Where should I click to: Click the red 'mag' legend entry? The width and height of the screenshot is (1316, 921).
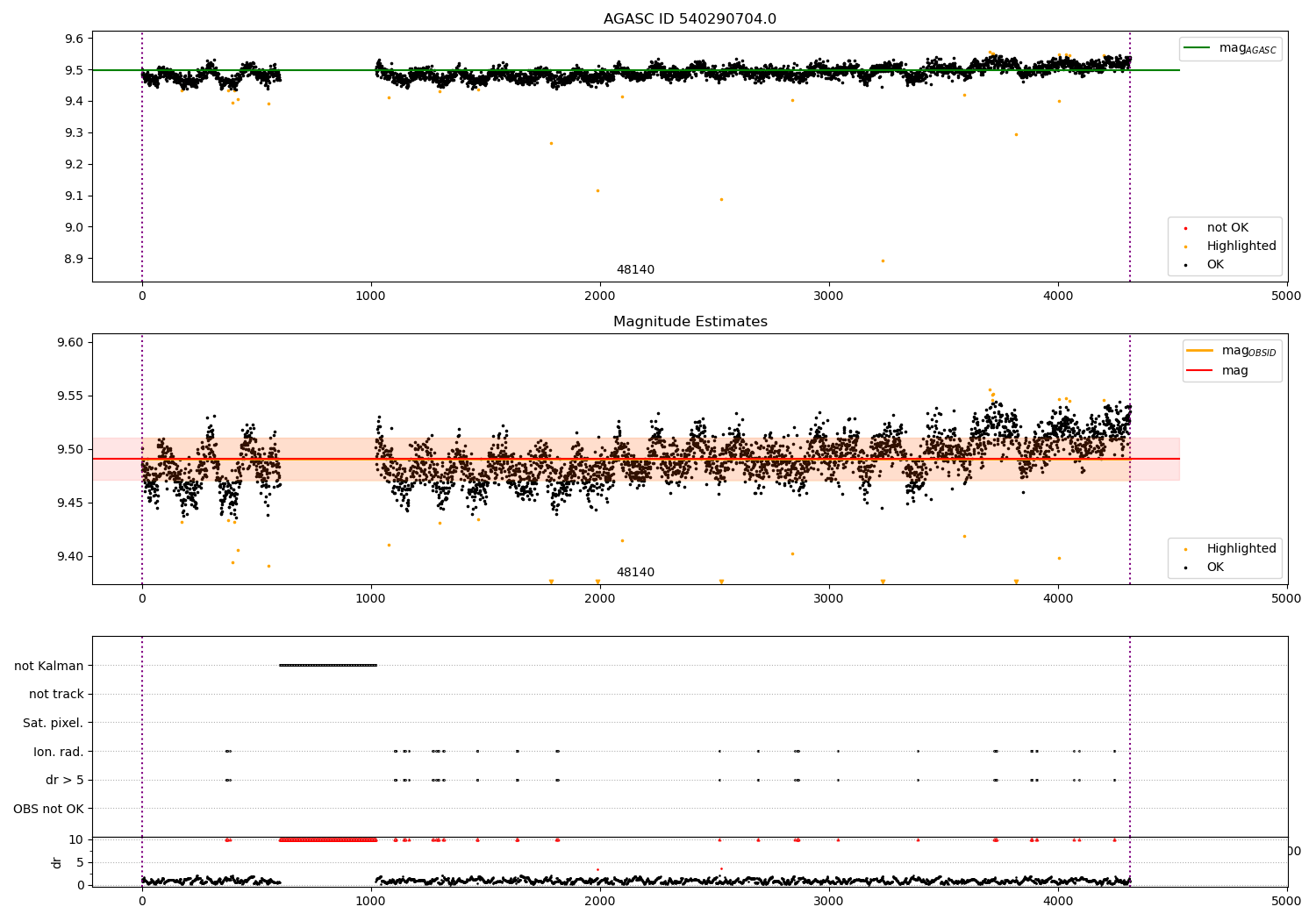(1219, 370)
